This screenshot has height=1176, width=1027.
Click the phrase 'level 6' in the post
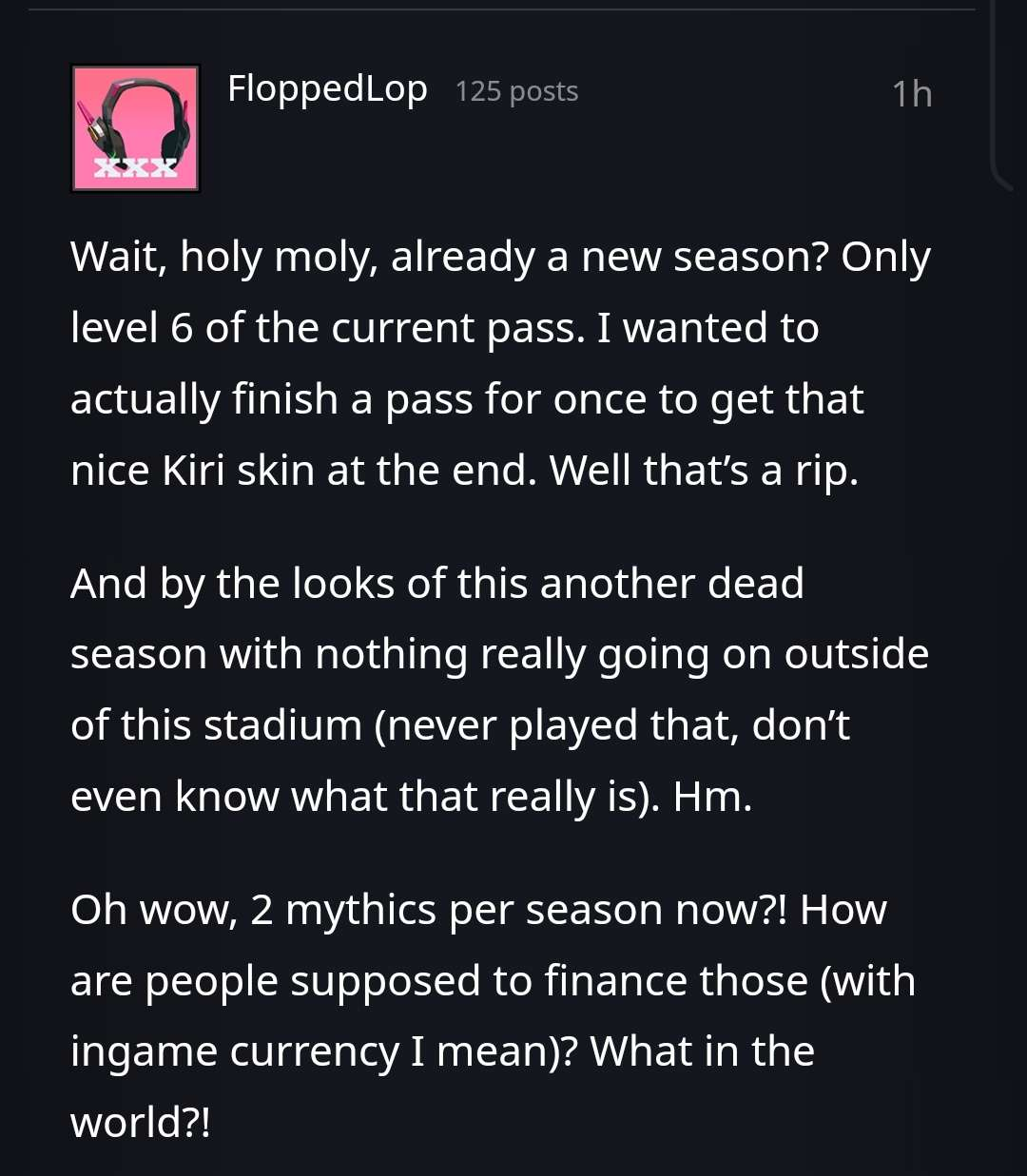click(132, 328)
